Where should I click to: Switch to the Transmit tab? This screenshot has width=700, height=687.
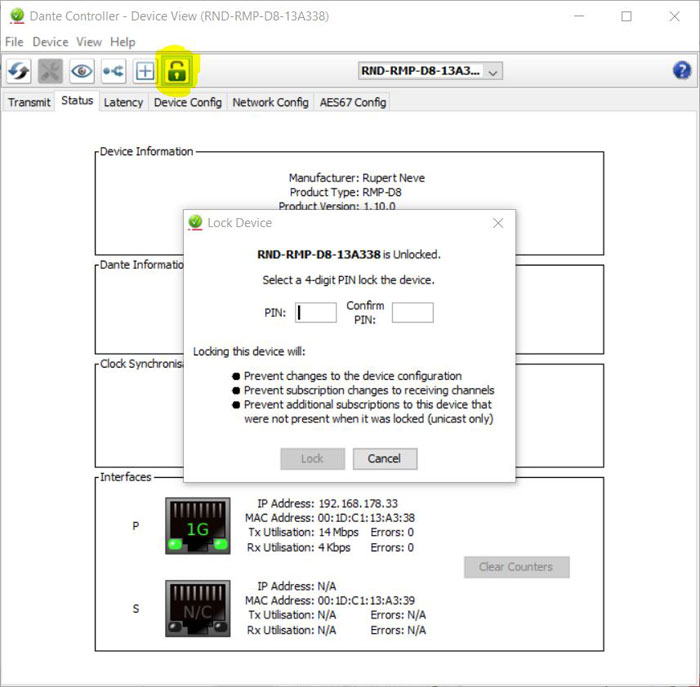[x=29, y=102]
